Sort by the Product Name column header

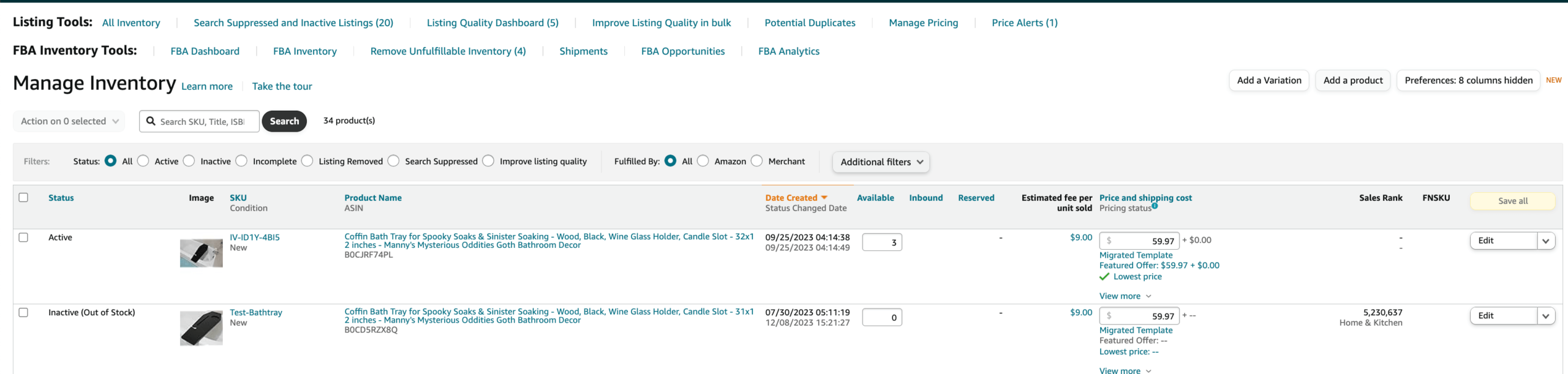coord(373,198)
